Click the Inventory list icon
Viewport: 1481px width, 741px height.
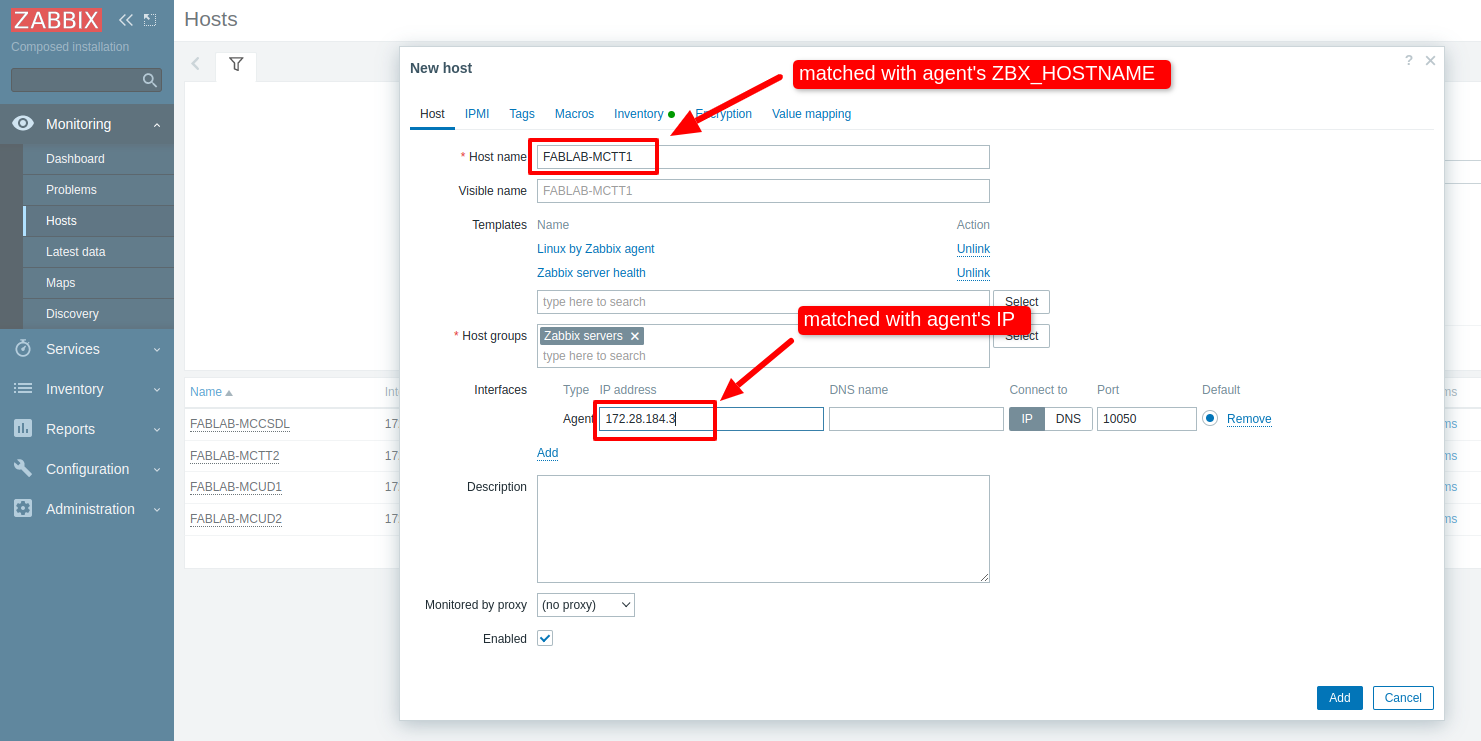(23, 389)
